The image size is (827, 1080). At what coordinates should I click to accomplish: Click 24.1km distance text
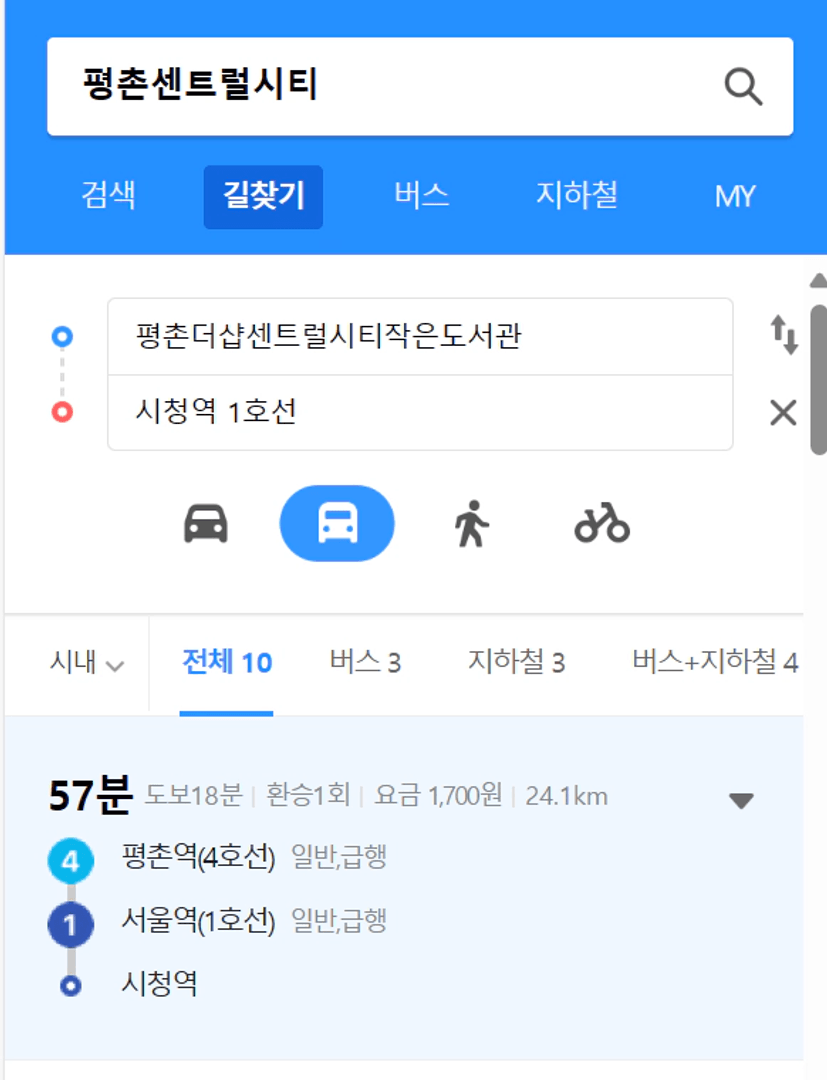(566, 796)
